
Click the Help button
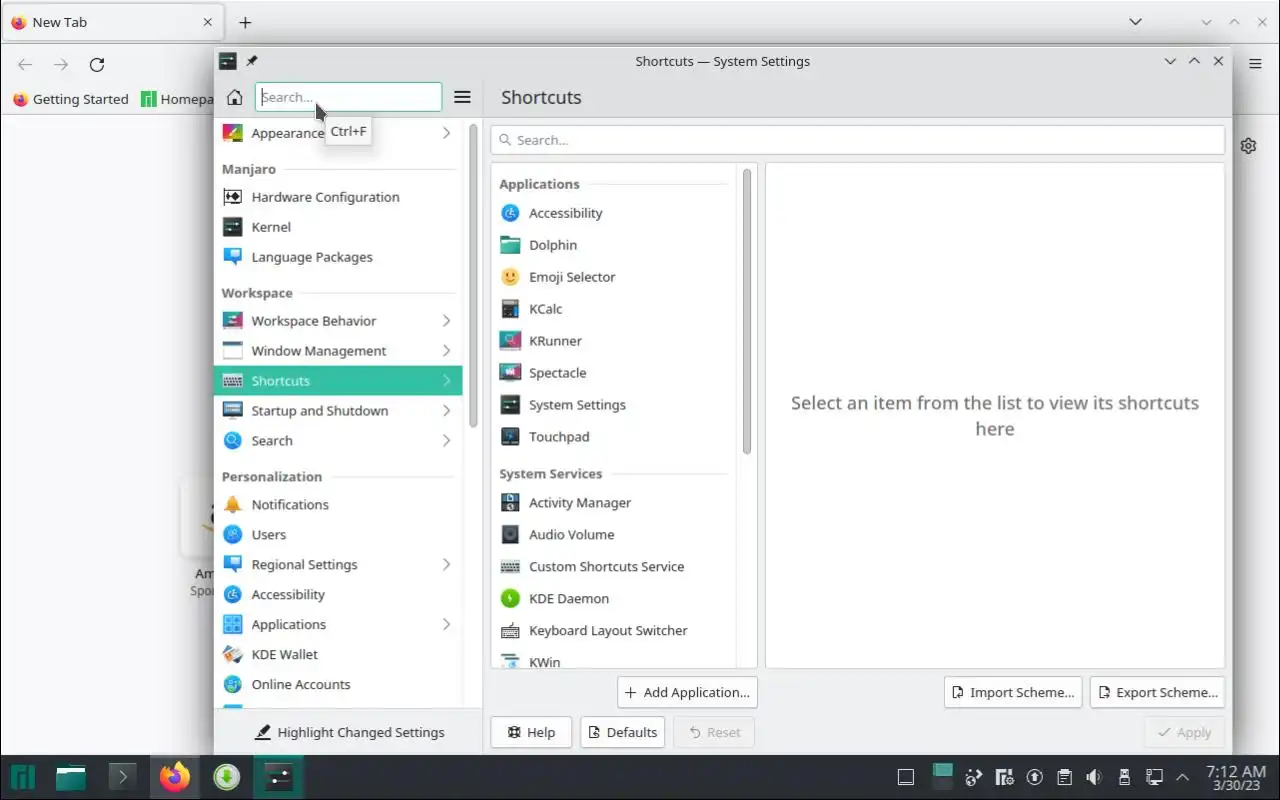[531, 732]
